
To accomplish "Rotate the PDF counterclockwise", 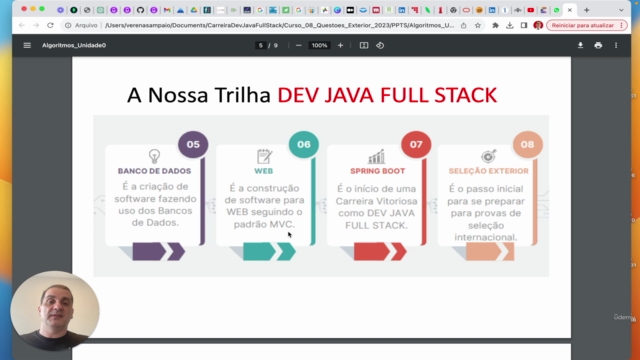I will tap(380, 45).
